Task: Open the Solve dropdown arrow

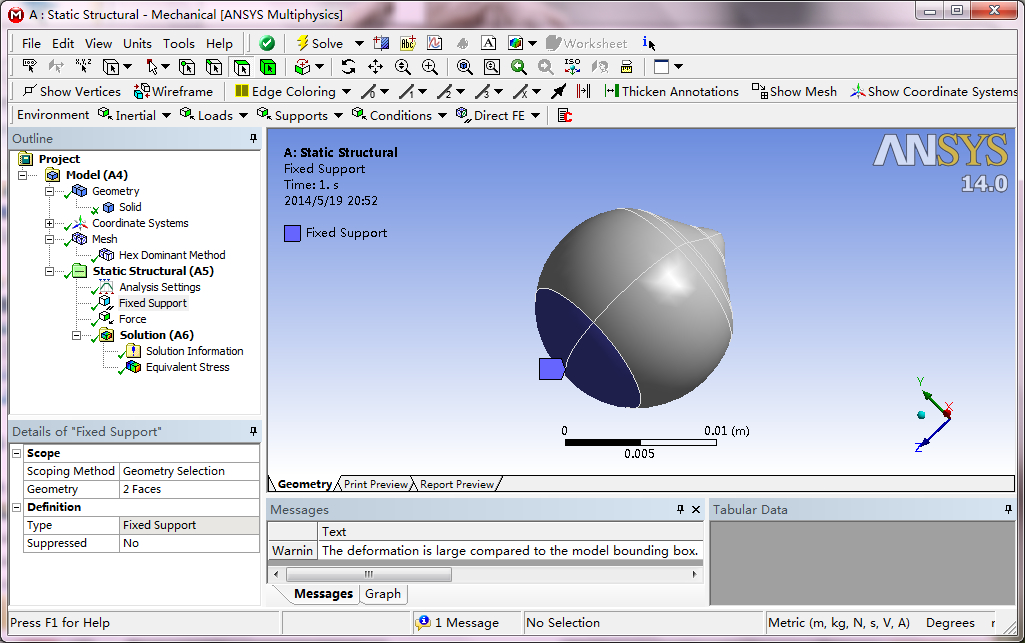Action: click(359, 44)
